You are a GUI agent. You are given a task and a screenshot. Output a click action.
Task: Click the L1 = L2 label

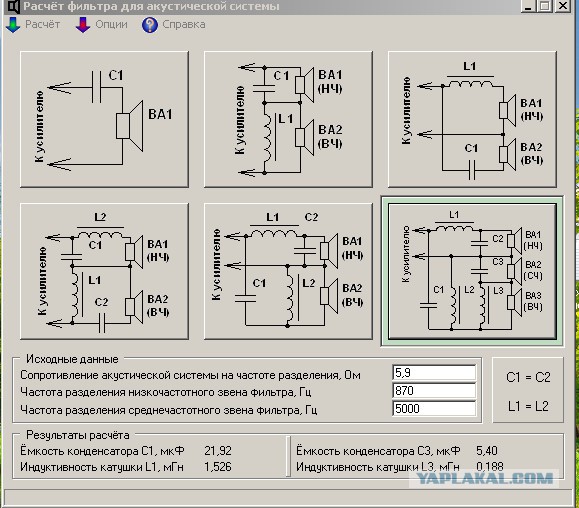click(x=528, y=406)
